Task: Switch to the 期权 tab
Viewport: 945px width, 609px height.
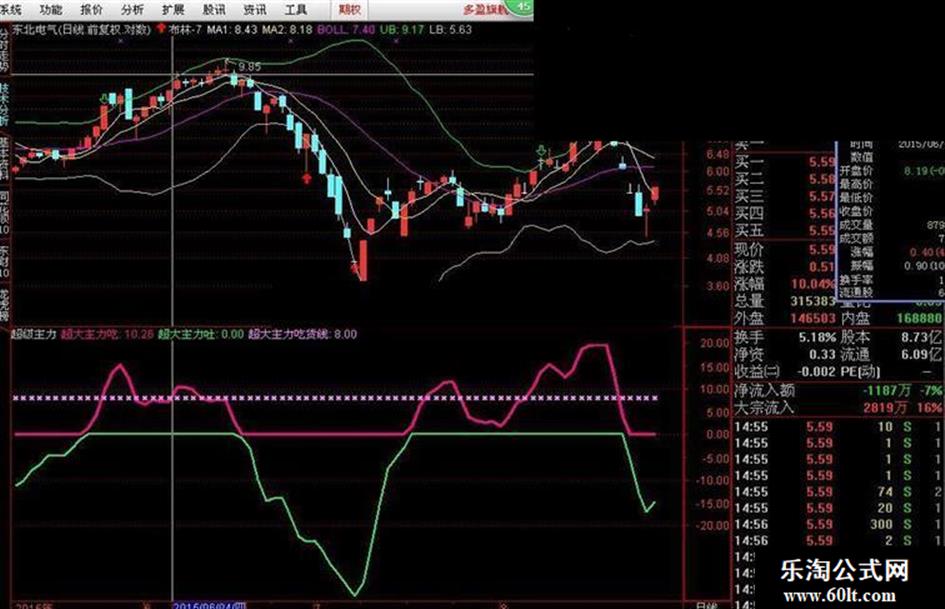Action: click(x=350, y=10)
